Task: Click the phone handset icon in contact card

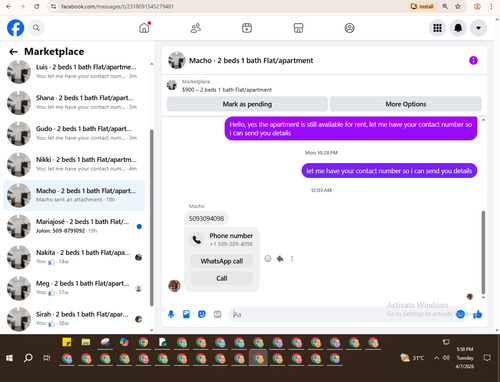Action: [197, 240]
